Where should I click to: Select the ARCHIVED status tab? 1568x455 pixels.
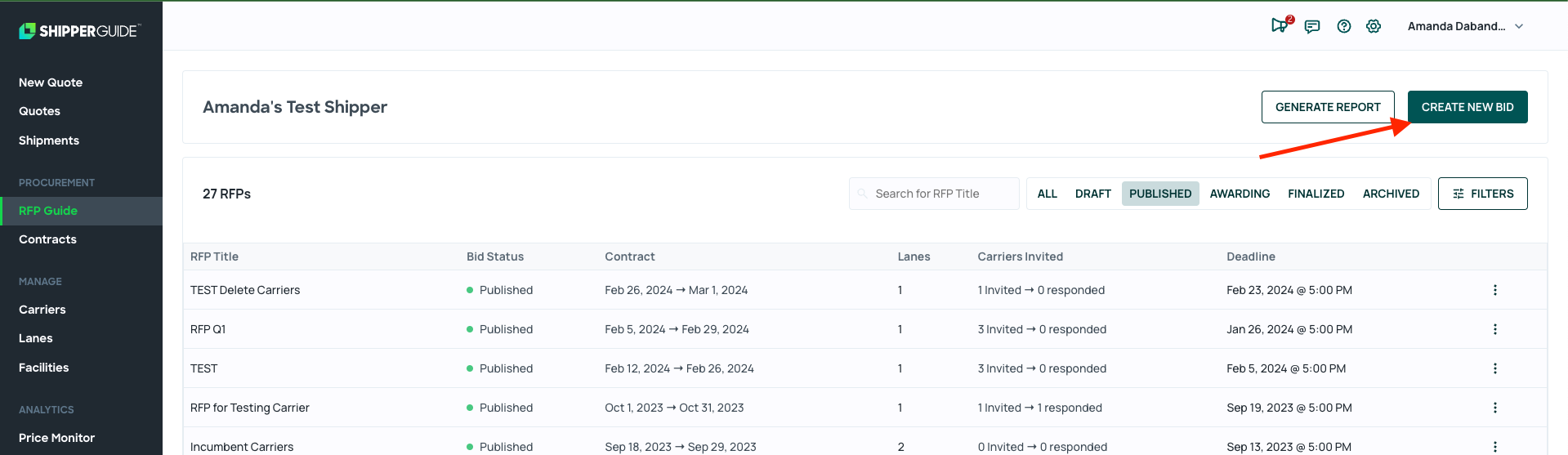click(1391, 194)
